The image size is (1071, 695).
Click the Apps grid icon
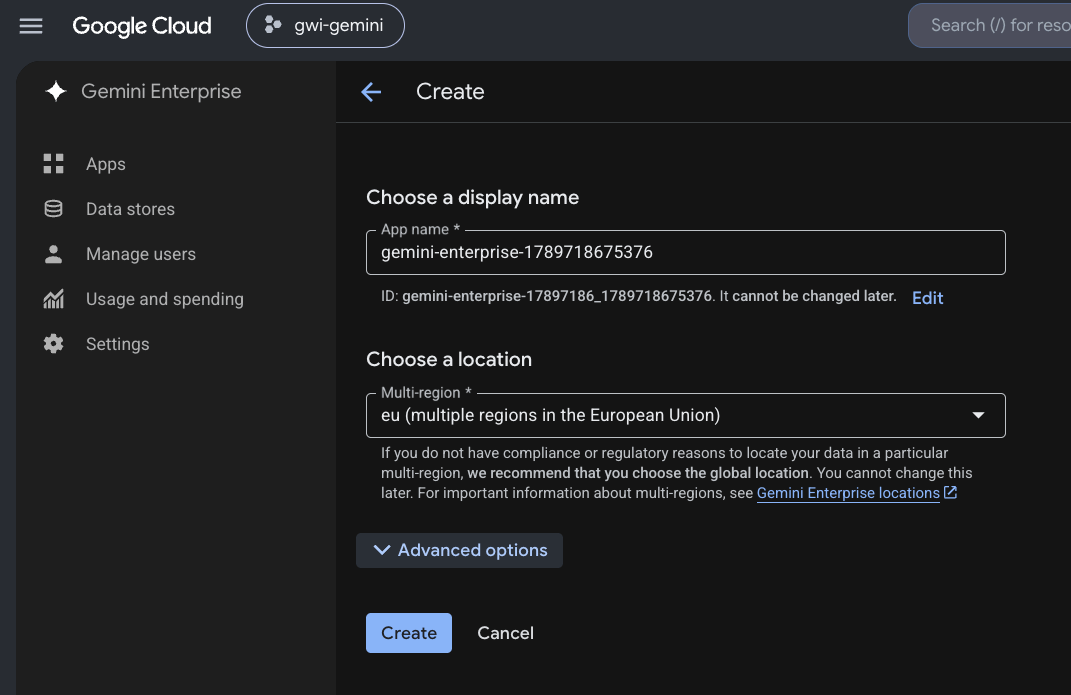[53, 164]
